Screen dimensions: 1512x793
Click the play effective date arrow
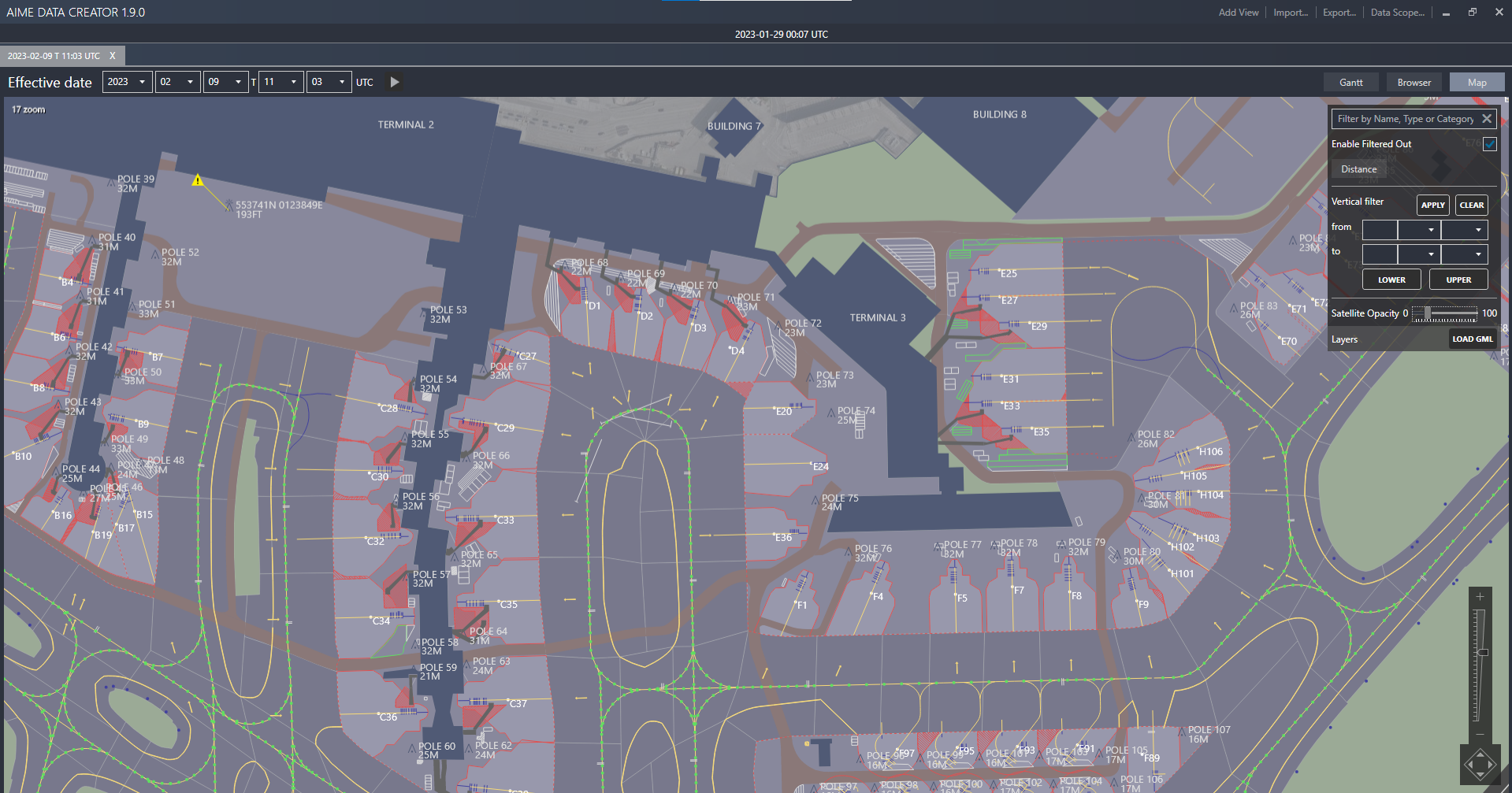pyautogui.click(x=395, y=82)
